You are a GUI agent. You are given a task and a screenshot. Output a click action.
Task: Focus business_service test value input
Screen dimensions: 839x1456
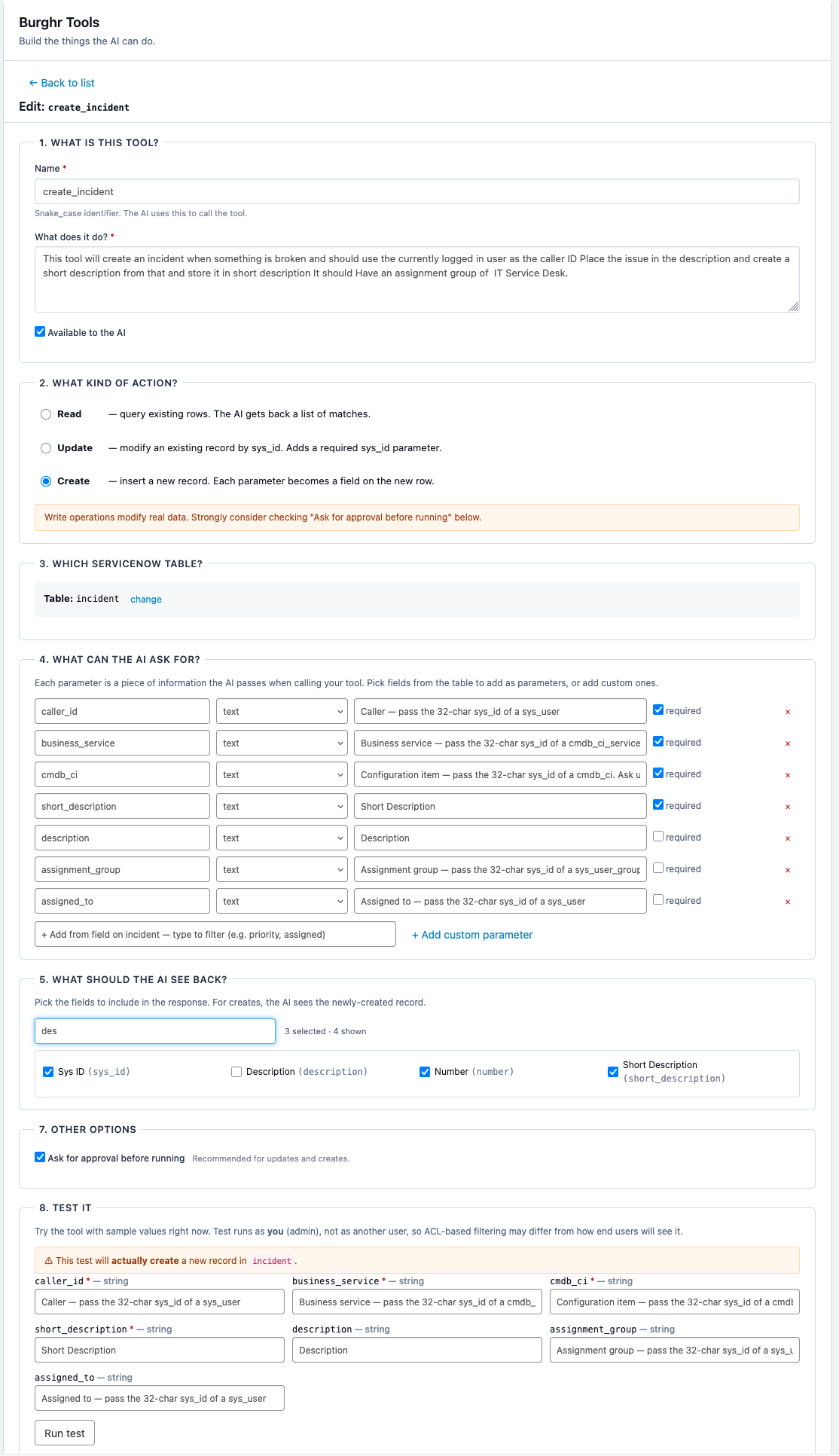(417, 1302)
